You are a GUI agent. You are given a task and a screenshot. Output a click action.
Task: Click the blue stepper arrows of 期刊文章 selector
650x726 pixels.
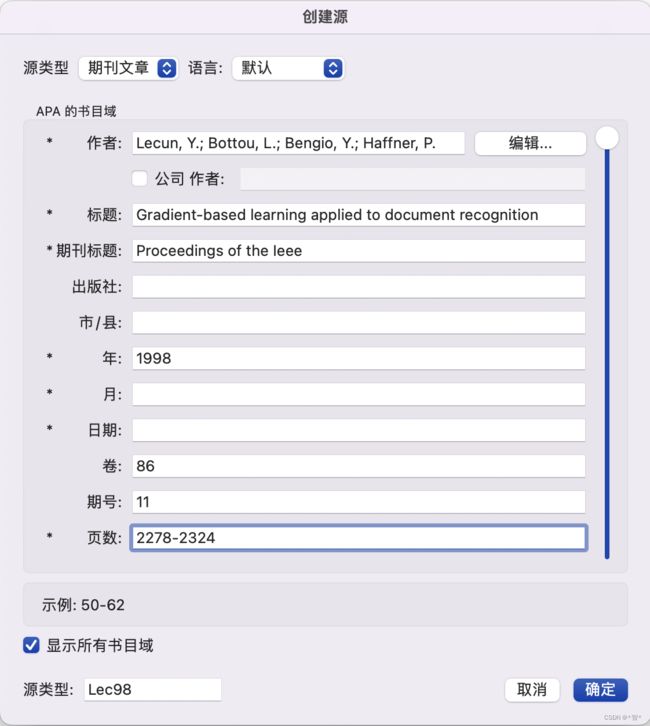pyautogui.click(x=167, y=69)
